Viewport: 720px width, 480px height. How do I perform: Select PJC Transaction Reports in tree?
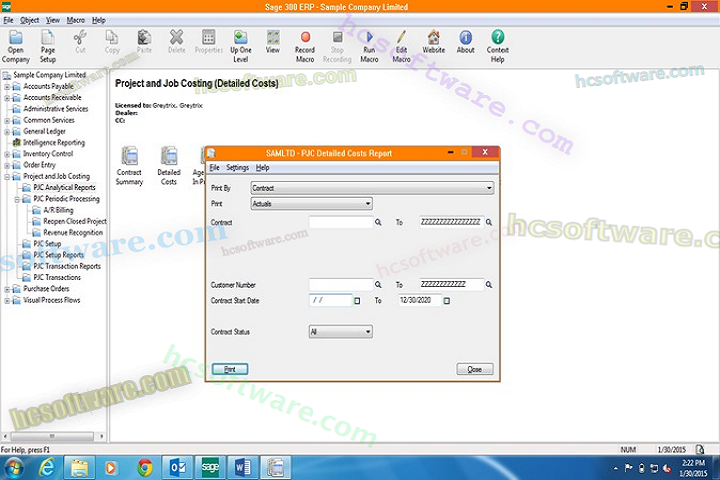67,266
